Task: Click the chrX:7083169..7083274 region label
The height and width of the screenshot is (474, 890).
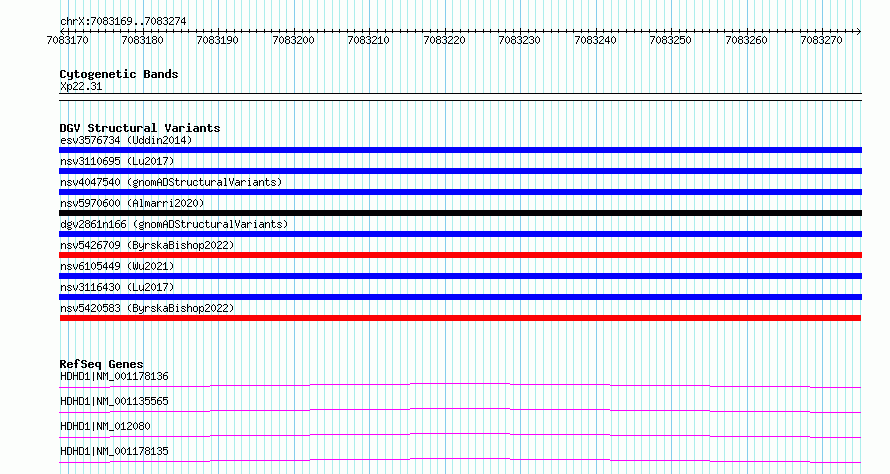Action: [123, 22]
